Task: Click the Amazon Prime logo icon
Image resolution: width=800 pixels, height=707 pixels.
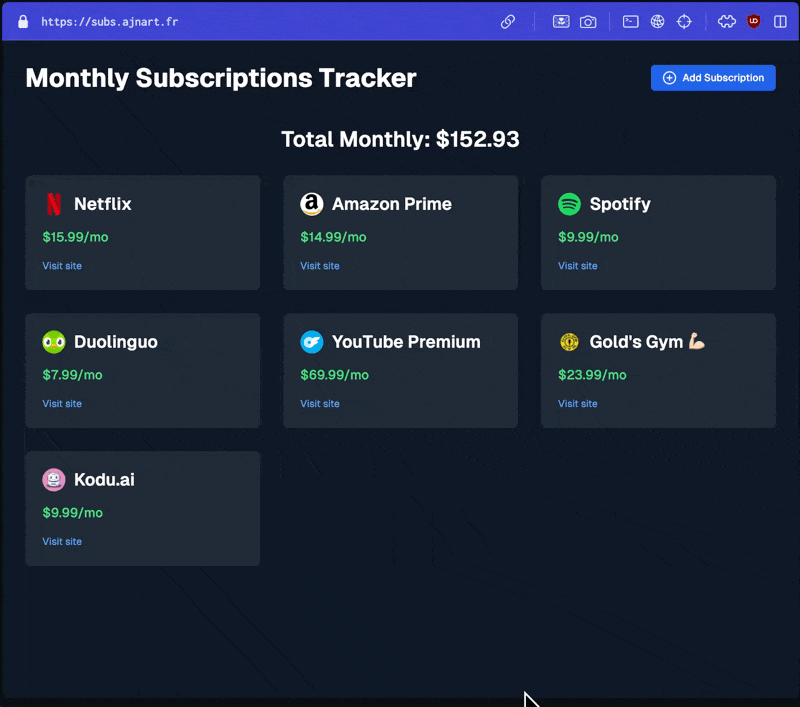Action: pos(311,204)
